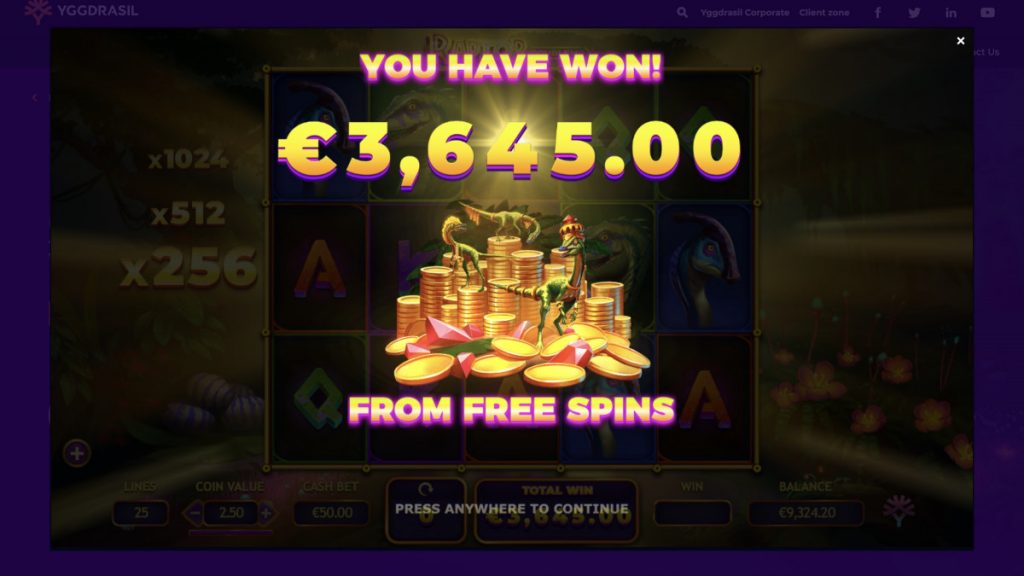Click Press Anywhere To Continue text
The height and width of the screenshot is (576, 1024).
[511, 508]
